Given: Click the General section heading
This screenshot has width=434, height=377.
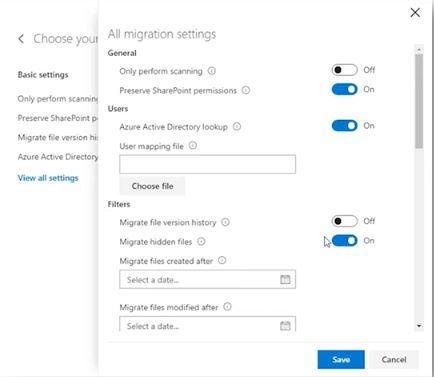Looking at the screenshot, I should 122,53.
